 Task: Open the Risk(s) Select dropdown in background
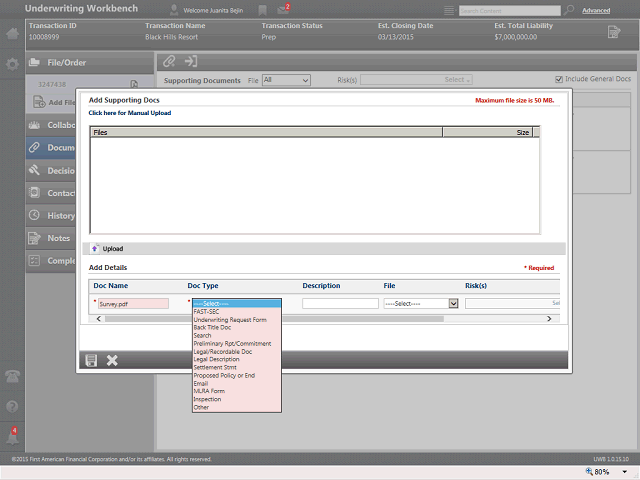click(416, 80)
